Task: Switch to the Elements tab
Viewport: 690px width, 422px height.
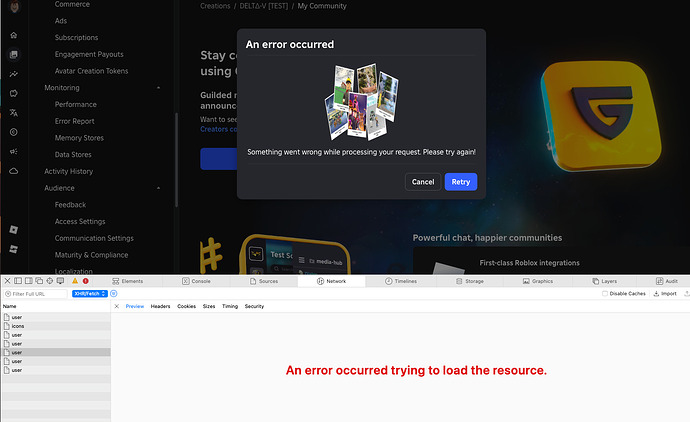Action: (x=128, y=281)
